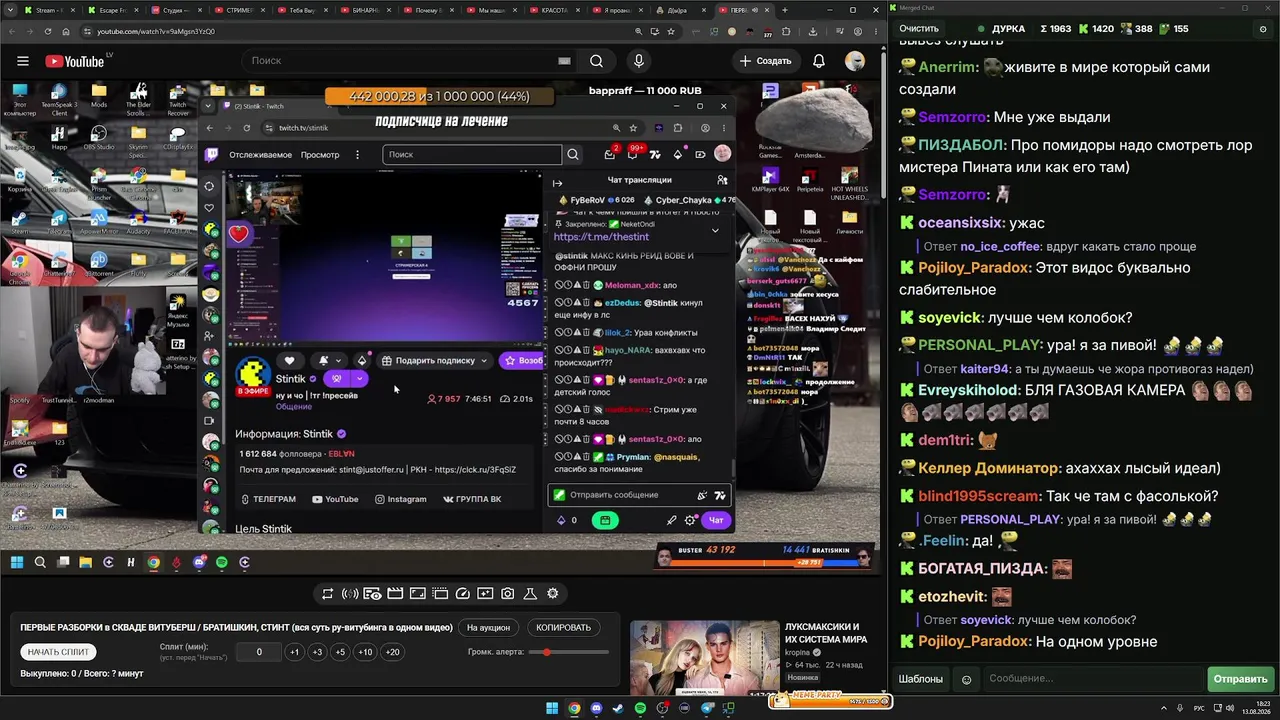Click the follow heart button under stream
This screenshot has width=1280, height=720.
coord(289,361)
